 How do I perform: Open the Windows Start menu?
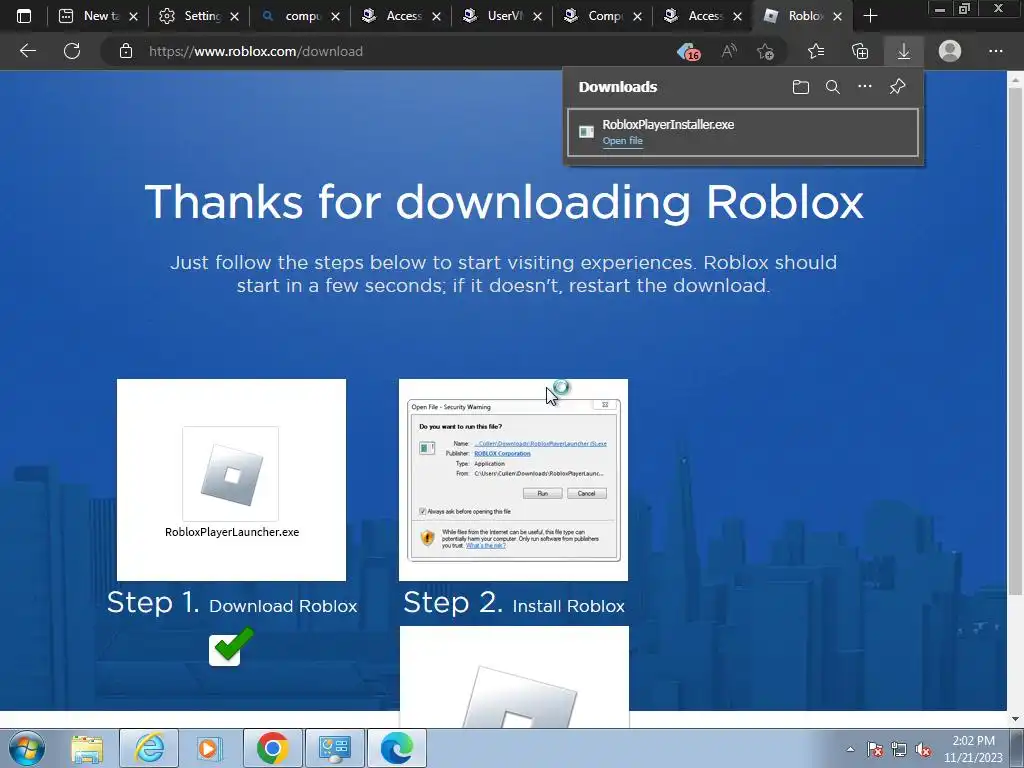pyautogui.click(x=27, y=748)
